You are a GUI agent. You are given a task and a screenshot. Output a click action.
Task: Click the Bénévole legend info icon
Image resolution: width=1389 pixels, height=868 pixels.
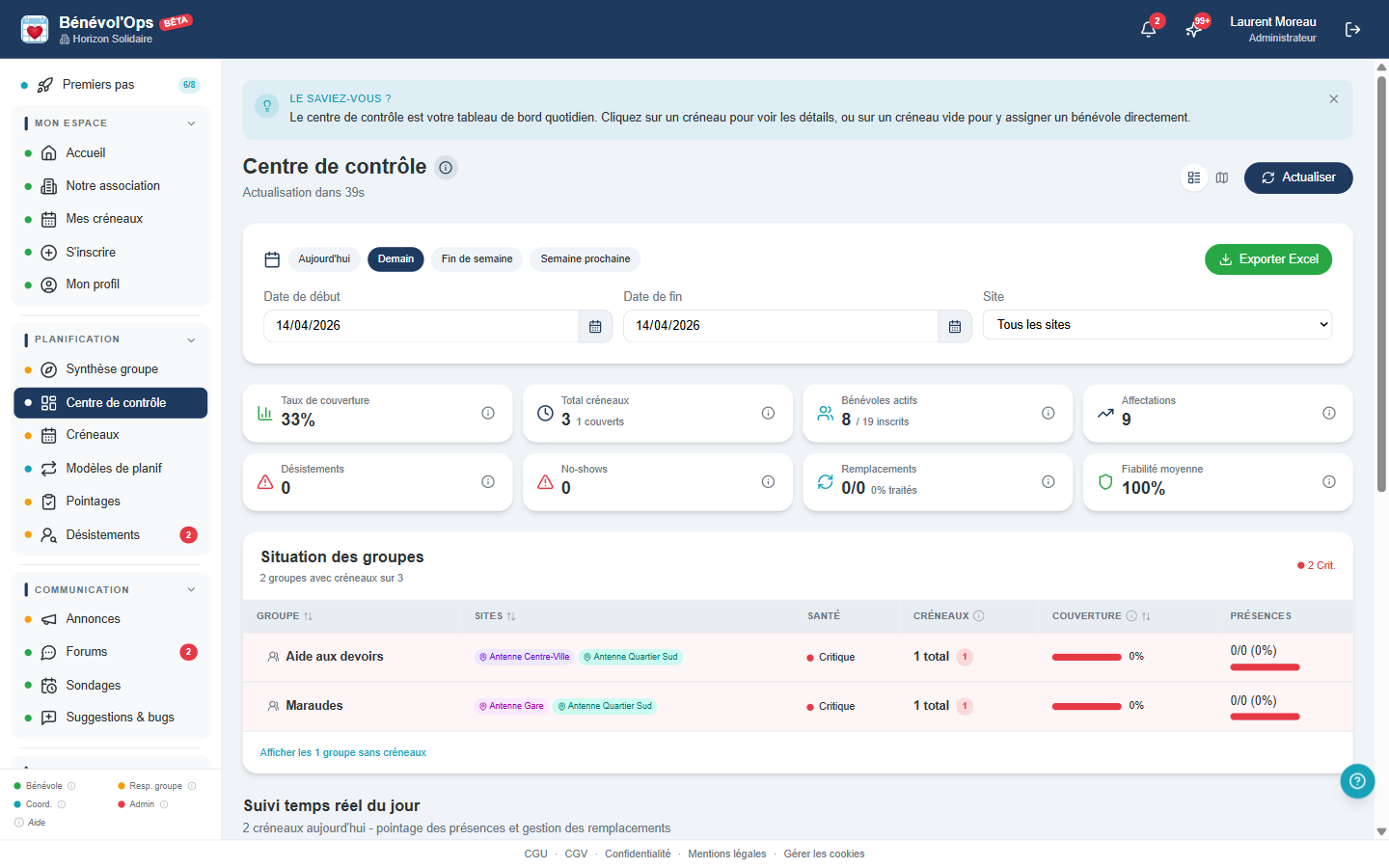(71, 786)
